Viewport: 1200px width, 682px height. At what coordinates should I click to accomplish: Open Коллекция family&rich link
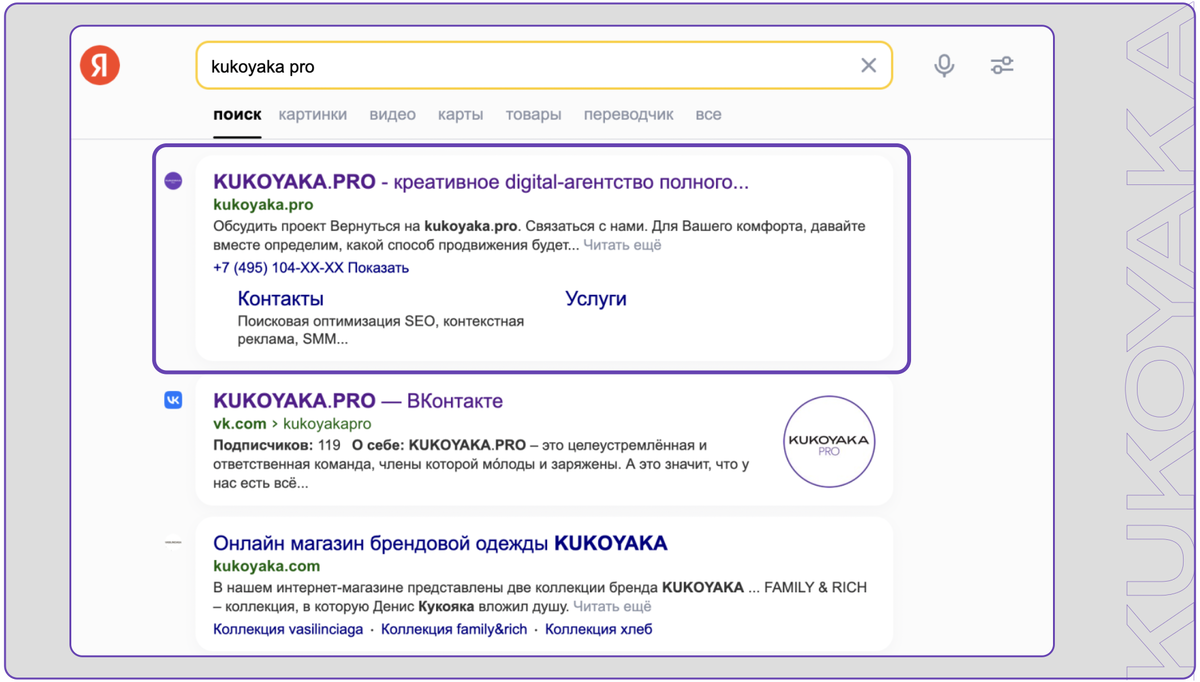pos(454,629)
